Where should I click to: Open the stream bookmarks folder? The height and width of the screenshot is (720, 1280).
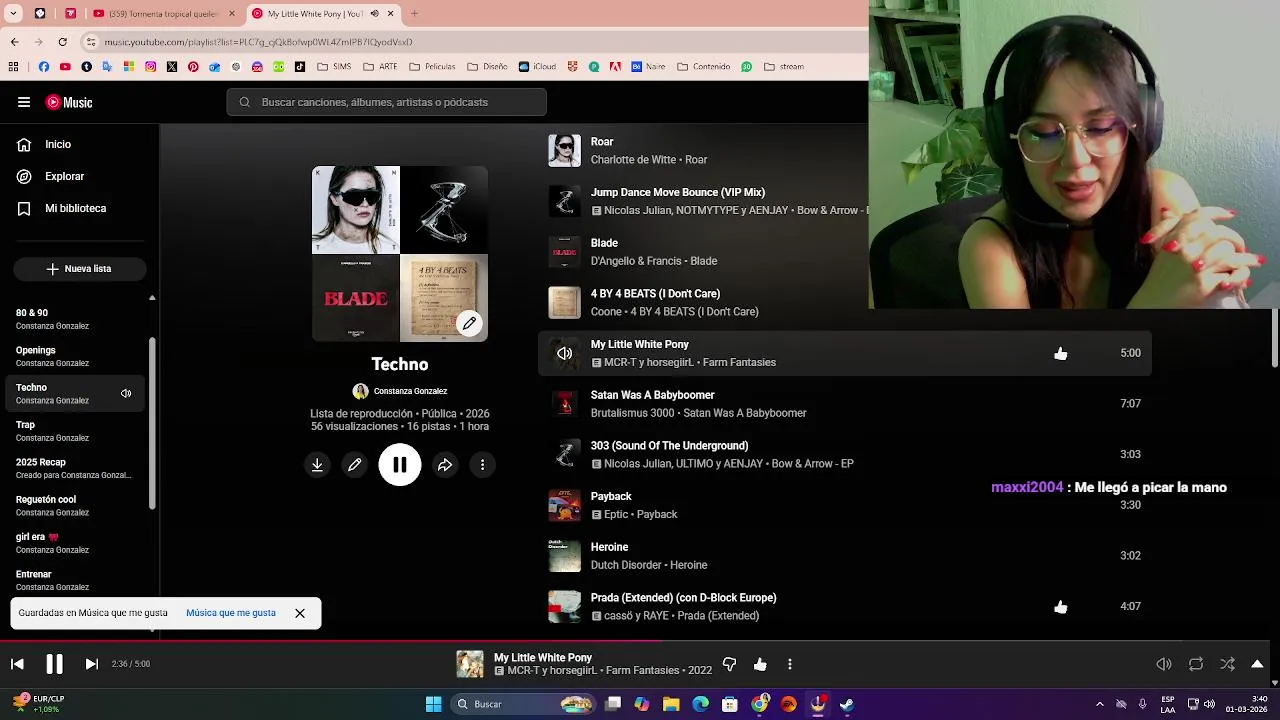click(783, 67)
